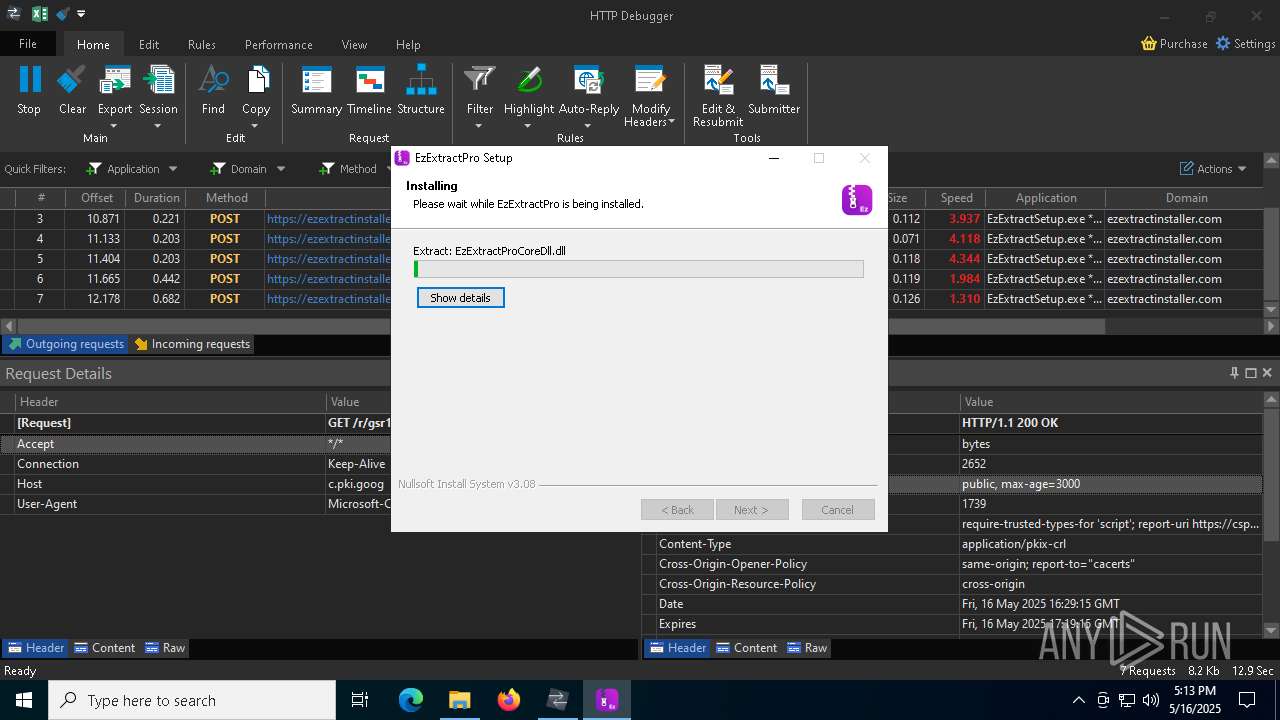This screenshot has width=1280, height=720.
Task: Switch to the Edit ribbon tab
Action: click(x=149, y=44)
